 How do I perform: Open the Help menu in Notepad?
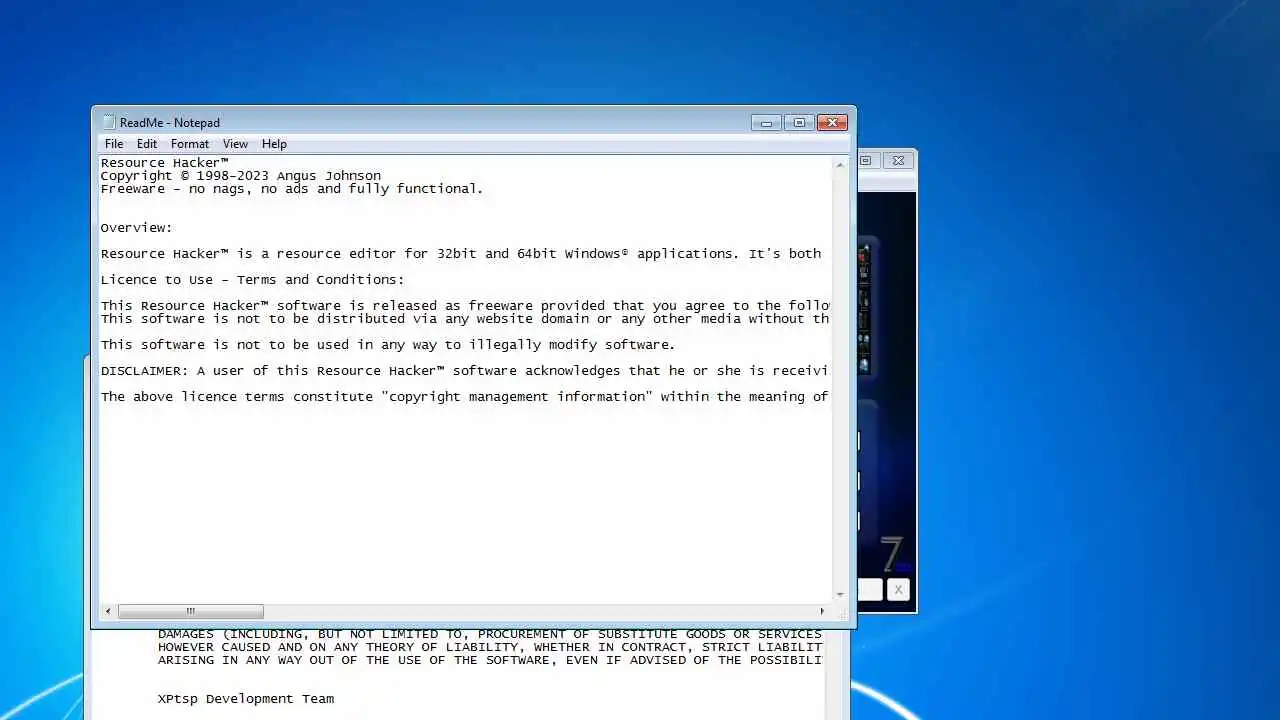274,144
